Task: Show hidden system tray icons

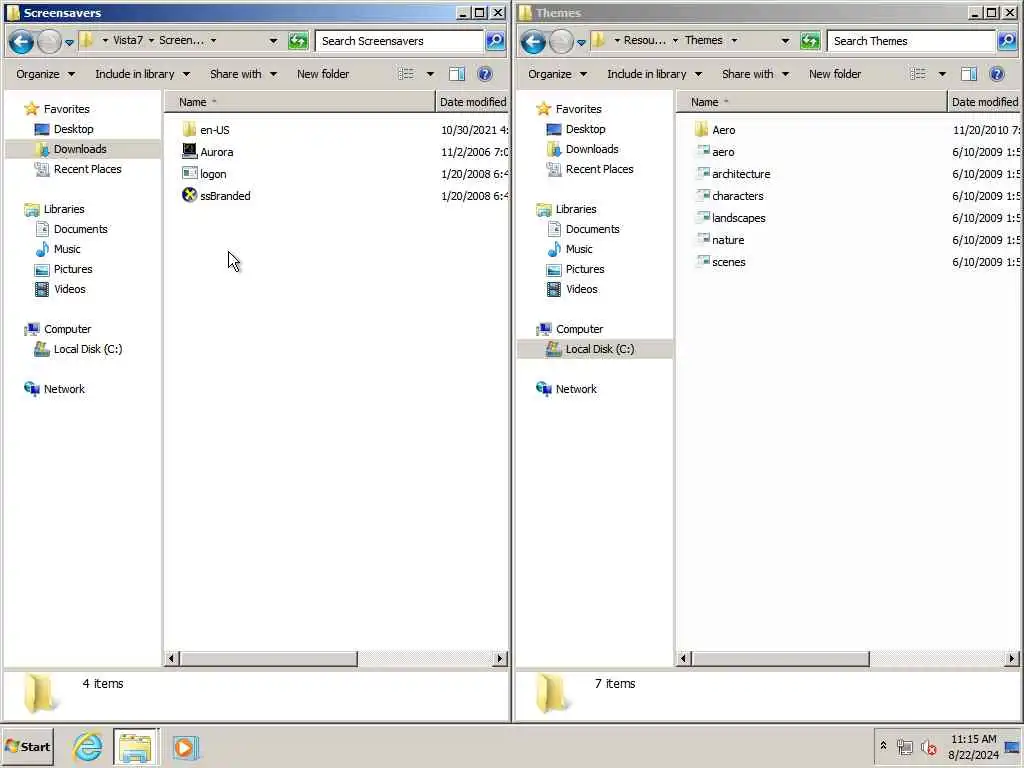Action: pos(883,746)
